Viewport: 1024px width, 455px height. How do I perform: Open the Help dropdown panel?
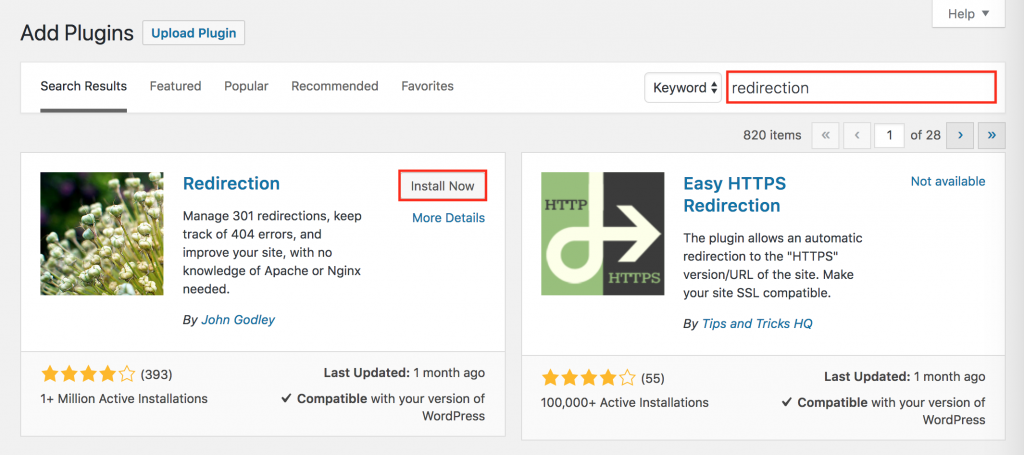[968, 14]
